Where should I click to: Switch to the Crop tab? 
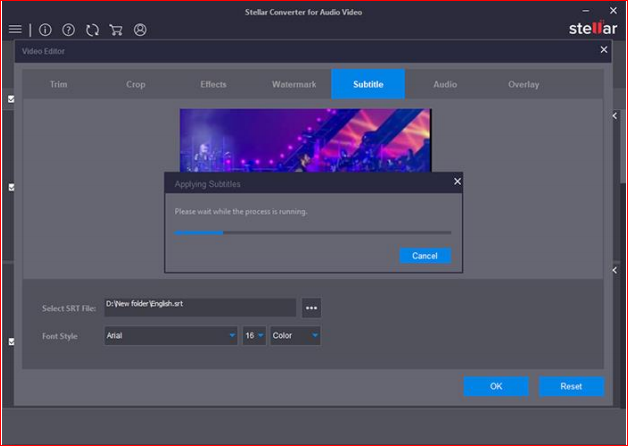pos(136,84)
